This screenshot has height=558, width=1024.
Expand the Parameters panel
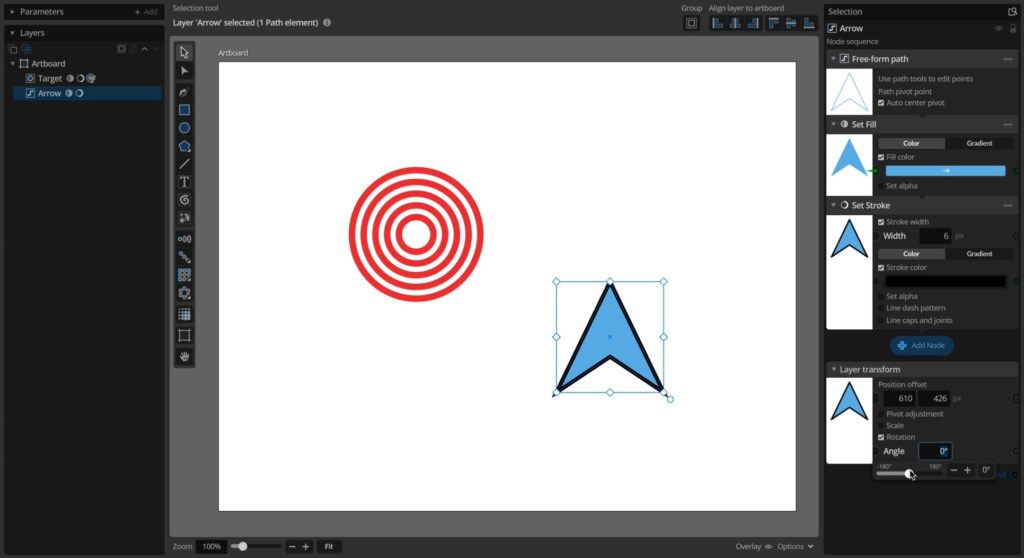tap(12, 12)
